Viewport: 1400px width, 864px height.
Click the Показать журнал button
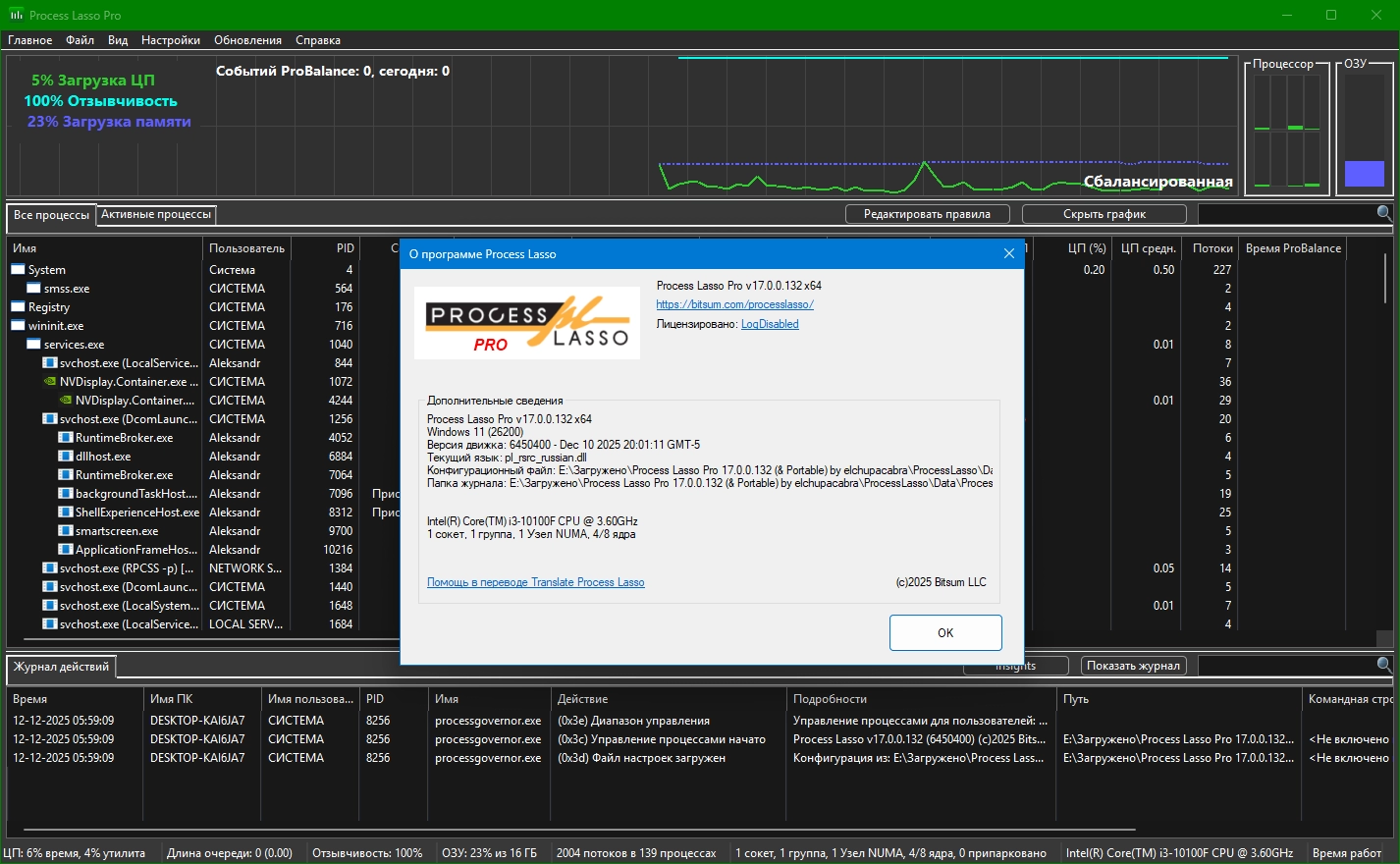pyautogui.click(x=1133, y=666)
